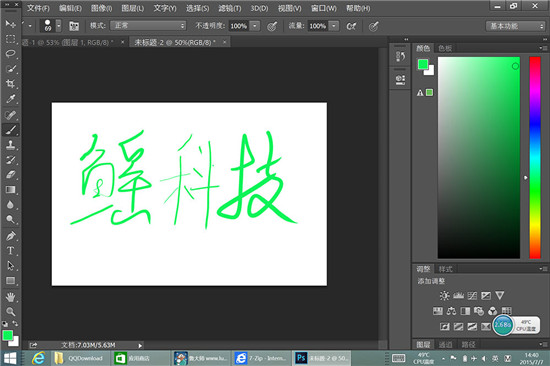Swap foreground and background colors
550x366 pixels.
[15, 323]
